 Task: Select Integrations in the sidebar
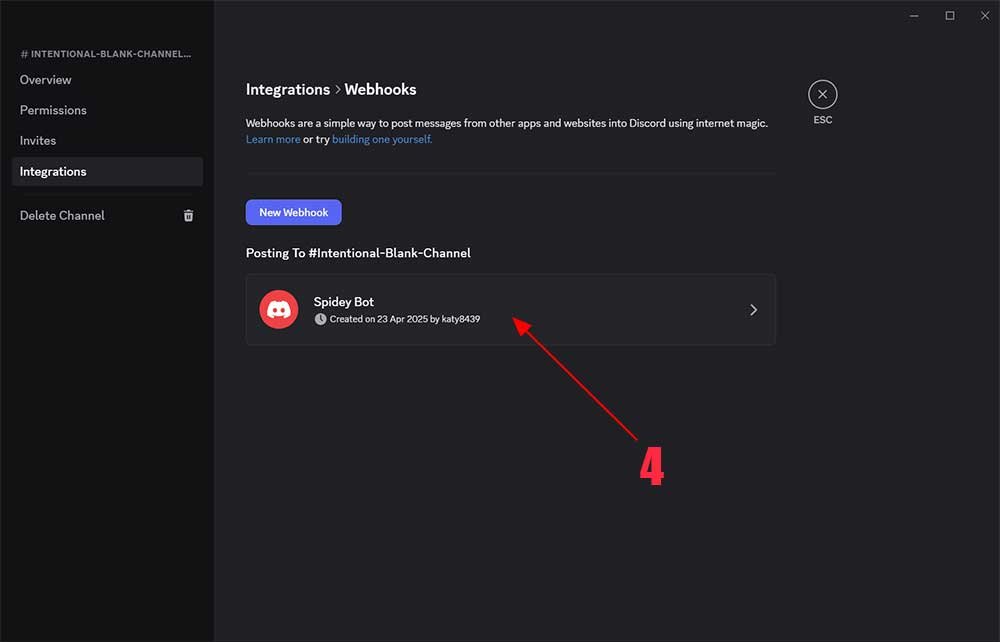click(x=107, y=171)
